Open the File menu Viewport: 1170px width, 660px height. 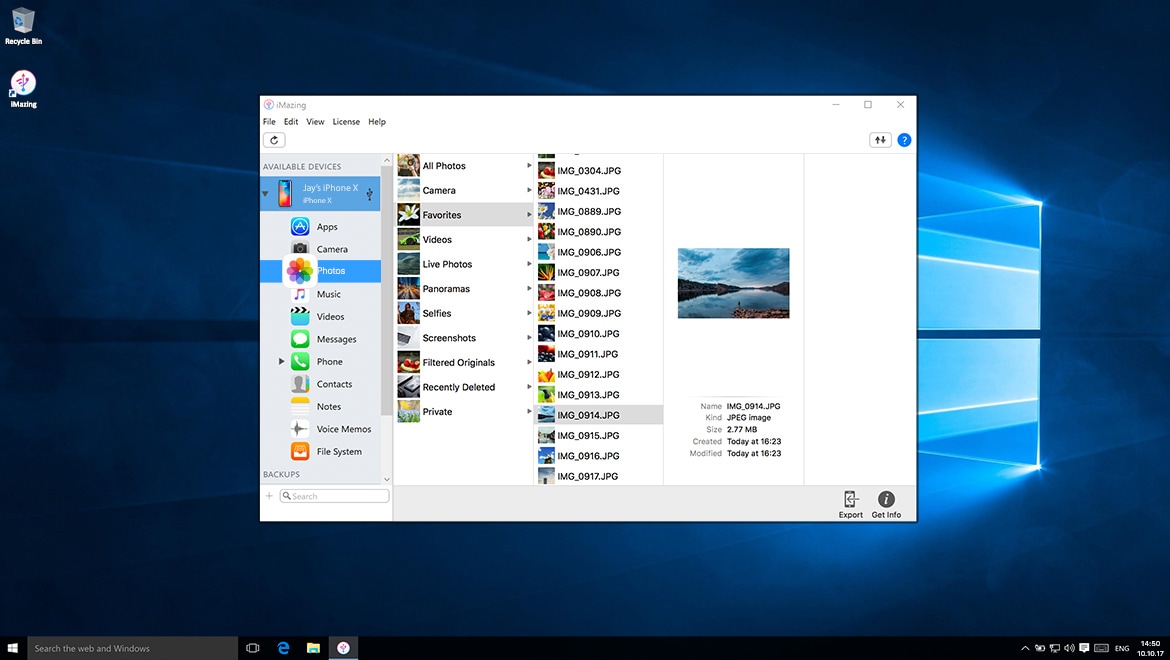pyautogui.click(x=269, y=122)
